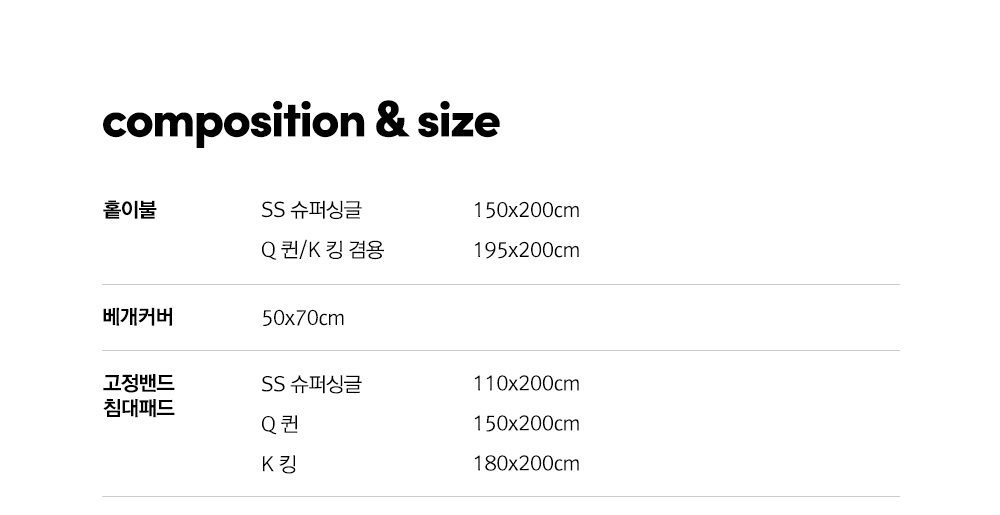Click the 195x200cm size value
Screen dimensions: 1000x515
526,250
